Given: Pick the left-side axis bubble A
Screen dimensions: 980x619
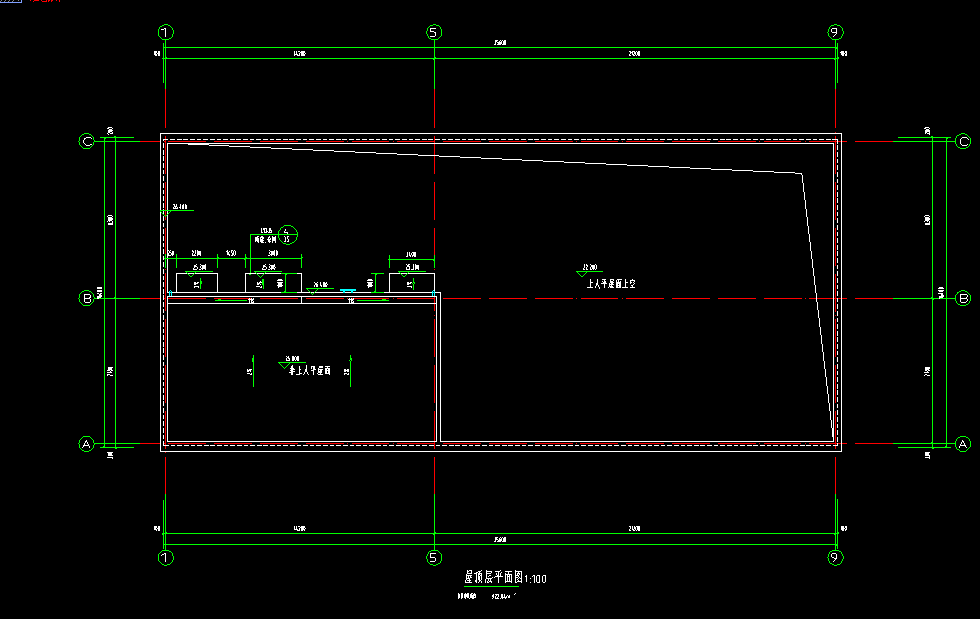Looking at the screenshot, I should tap(87, 443).
